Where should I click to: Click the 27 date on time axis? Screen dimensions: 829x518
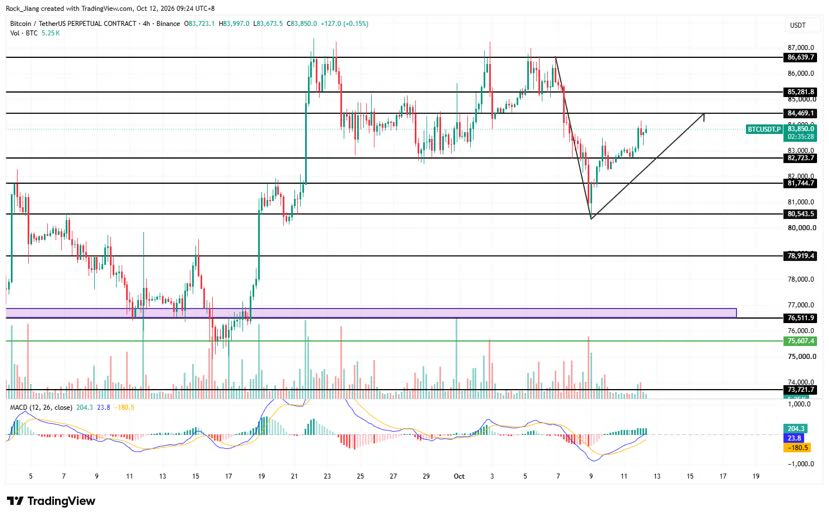tap(393, 476)
